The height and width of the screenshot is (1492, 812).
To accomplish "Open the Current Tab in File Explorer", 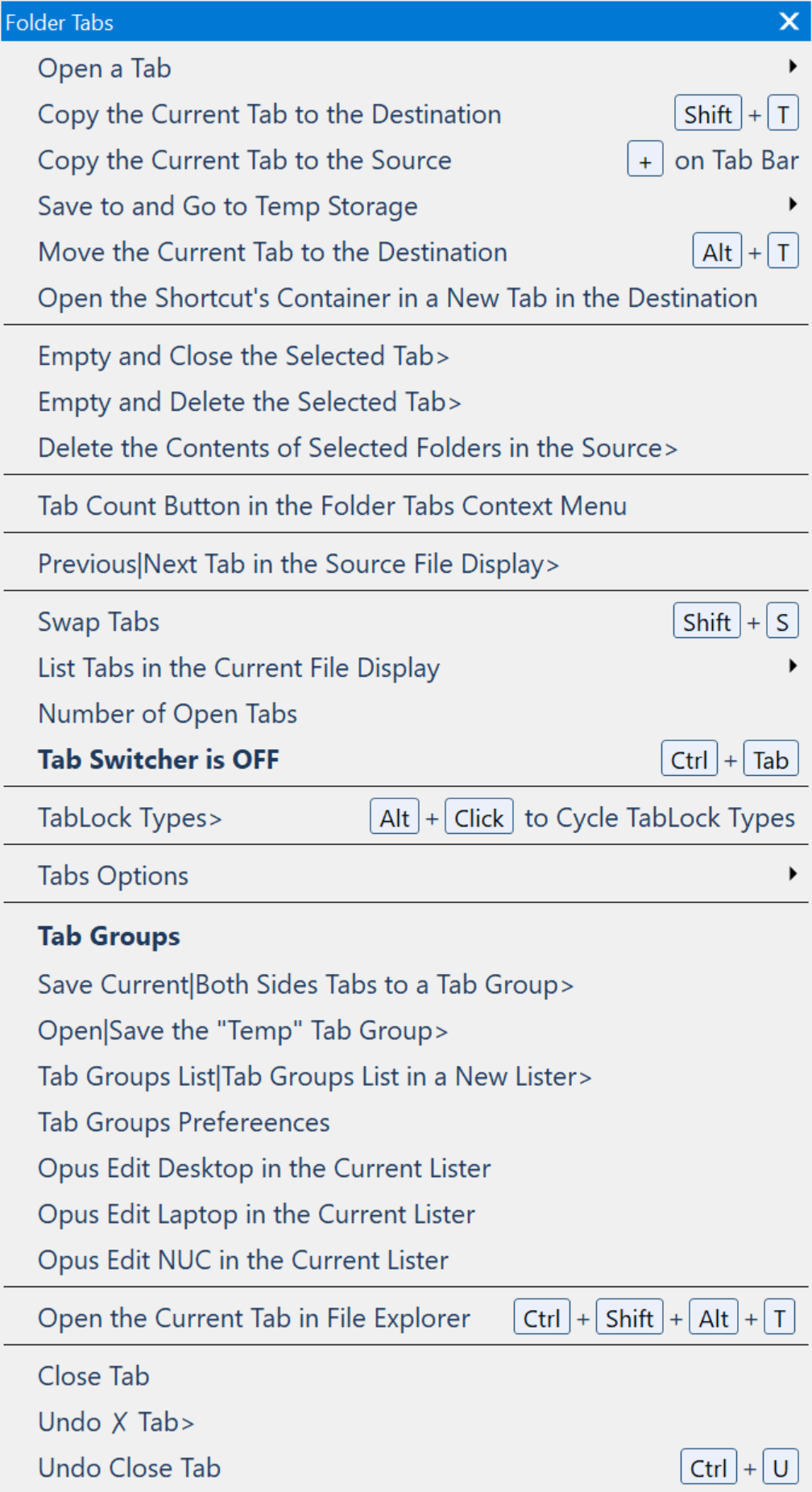I will pos(255,1318).
